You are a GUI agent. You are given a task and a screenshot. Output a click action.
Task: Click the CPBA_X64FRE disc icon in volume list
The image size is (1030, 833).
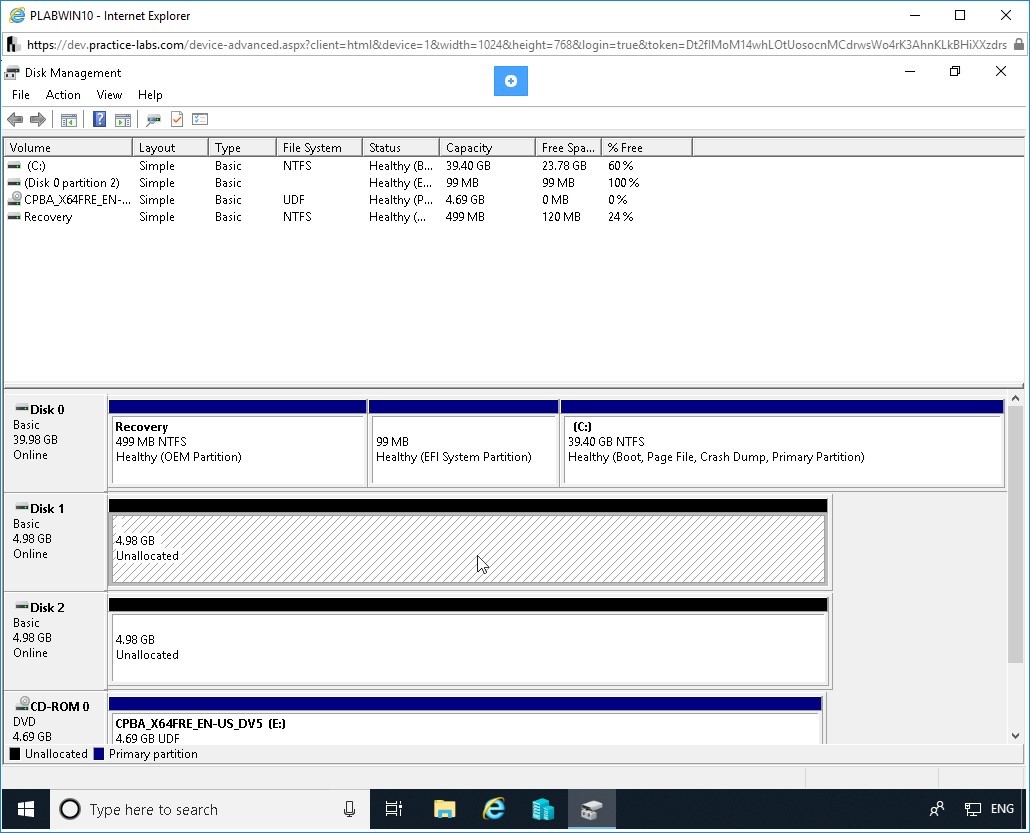coord(14,198)
